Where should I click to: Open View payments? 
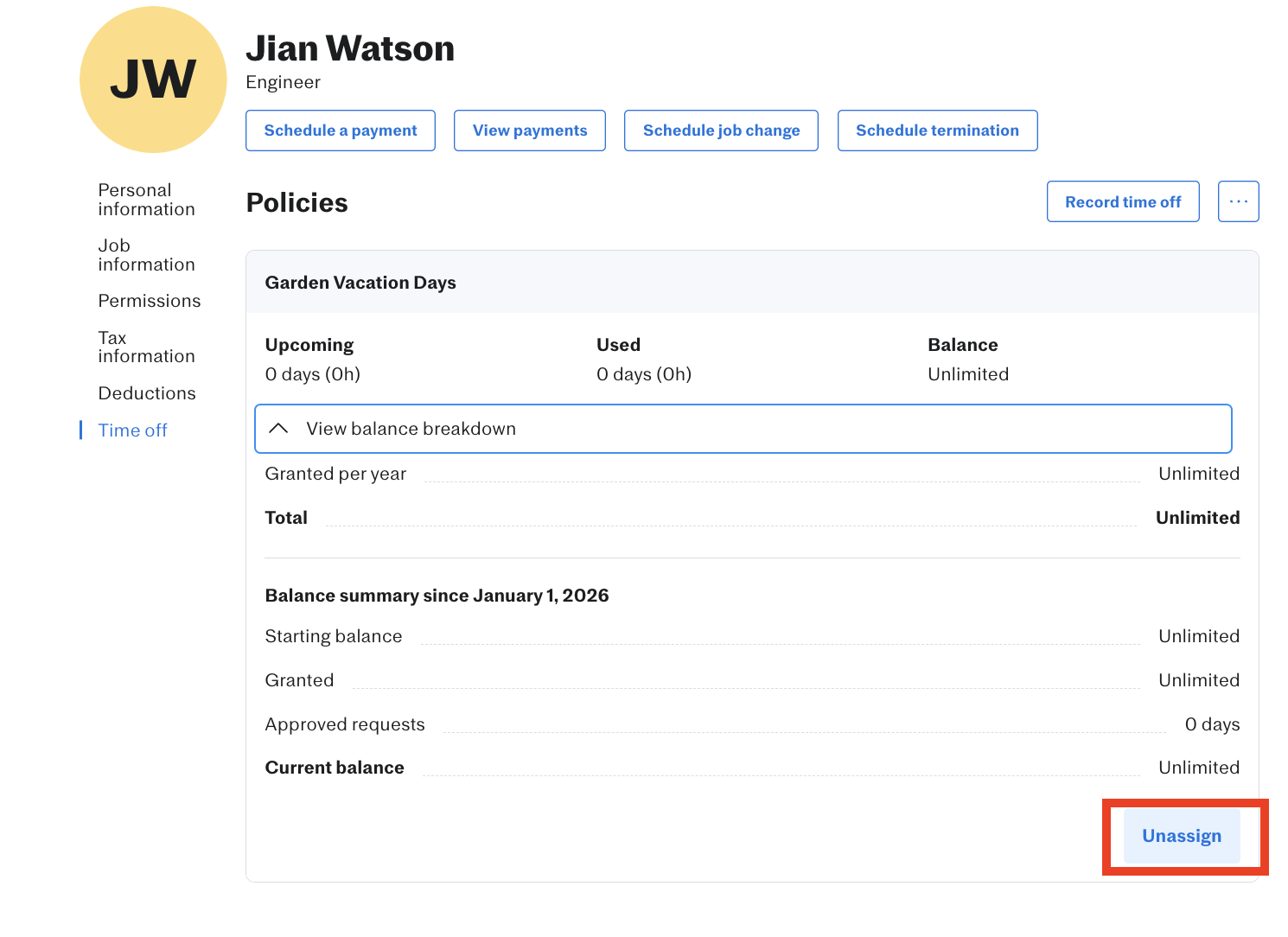pyautogui.click(x=529, y=131)
